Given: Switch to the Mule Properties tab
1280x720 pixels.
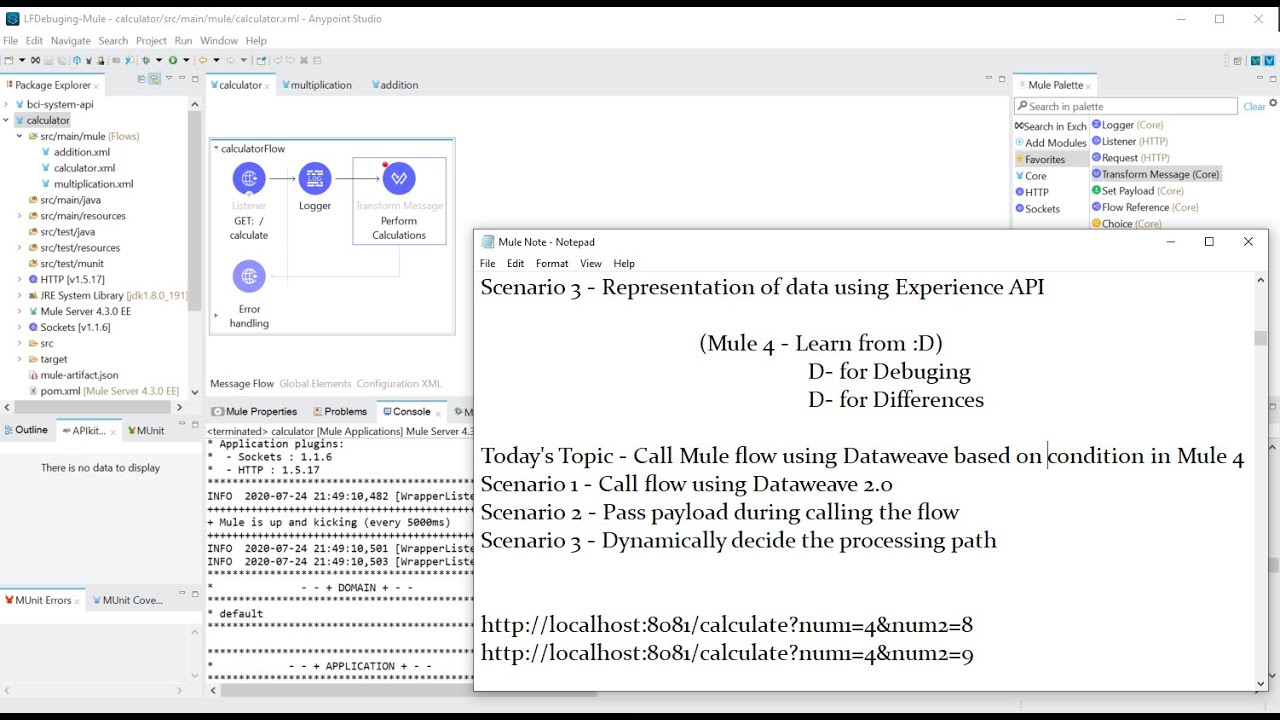Looking at the screenshot, I should tap(255, 411).
